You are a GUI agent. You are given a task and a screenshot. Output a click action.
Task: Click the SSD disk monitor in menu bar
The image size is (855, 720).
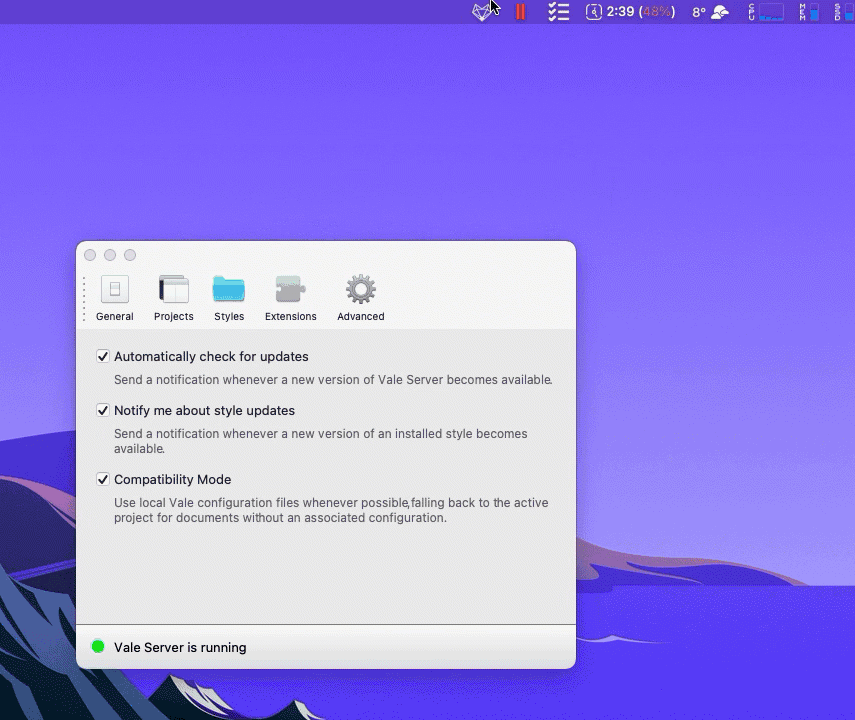tap(844, 11)
